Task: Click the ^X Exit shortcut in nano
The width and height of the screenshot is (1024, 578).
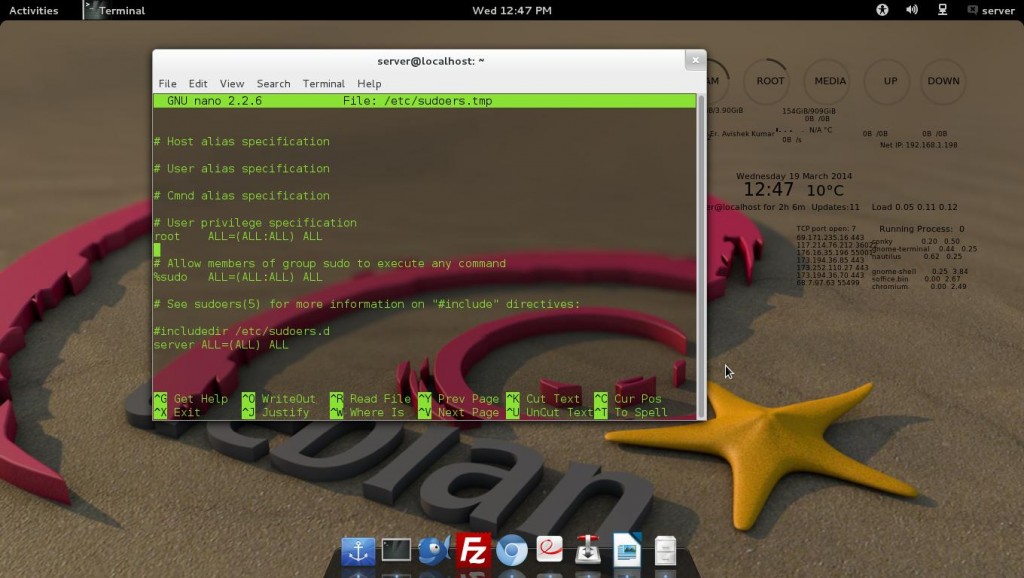Action: pyautogui.click(x=180, y=411)
